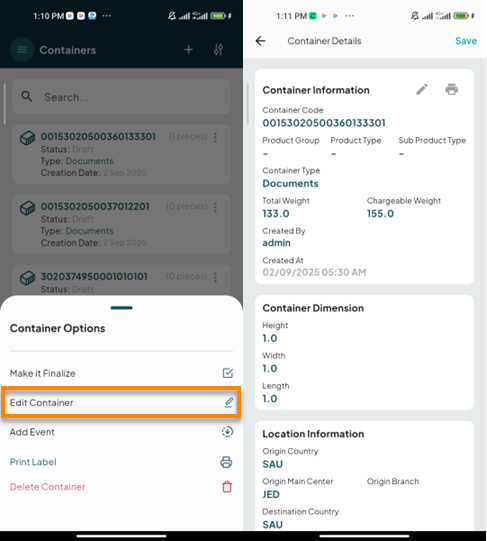Tap the checkbox icon next to Make it Finalize
This screenshot has width=487, height=541.
pos(228,373)
